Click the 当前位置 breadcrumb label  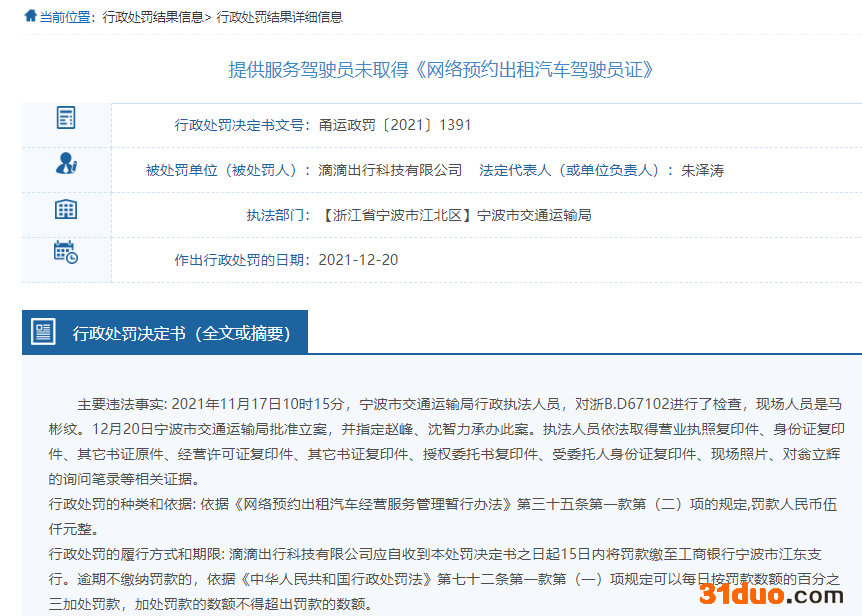point(67,17)
